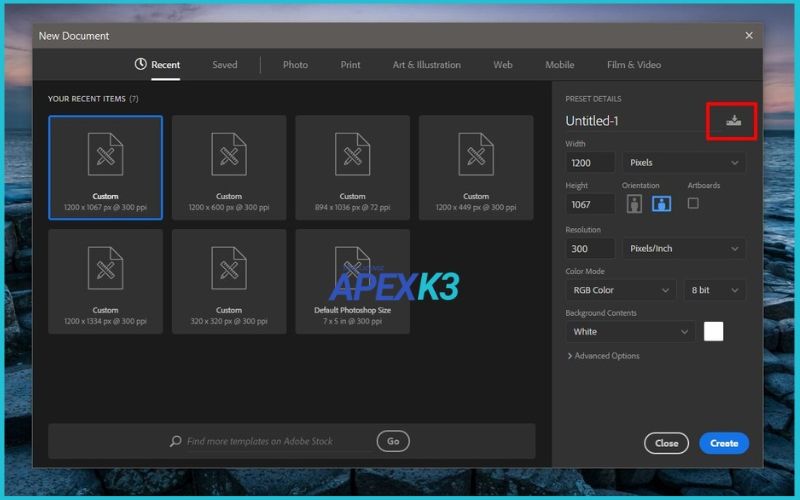Image resolution: width=800 pixels, height=500 pixels.
Task: Open the width units Pixels dropdown
Action: point(684,162)
